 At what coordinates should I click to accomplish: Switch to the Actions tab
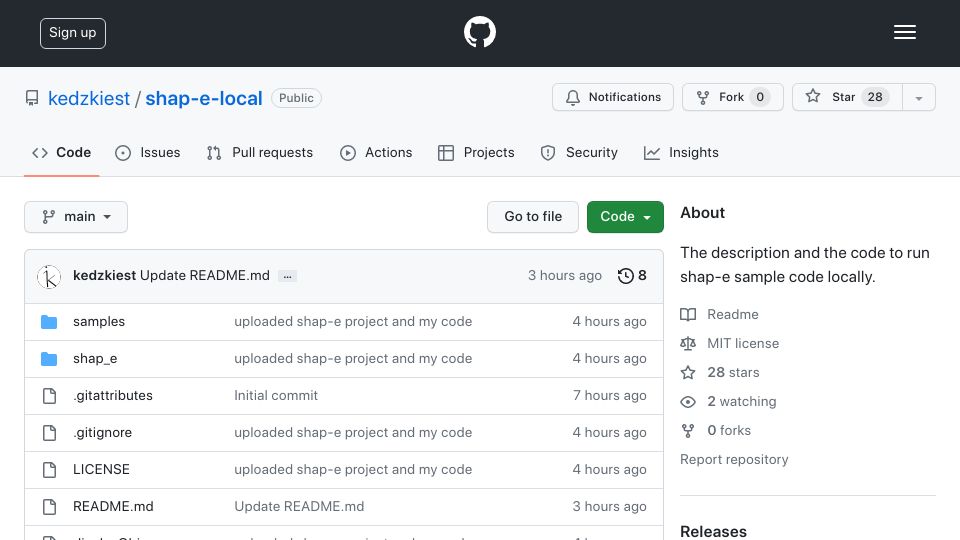376,152
